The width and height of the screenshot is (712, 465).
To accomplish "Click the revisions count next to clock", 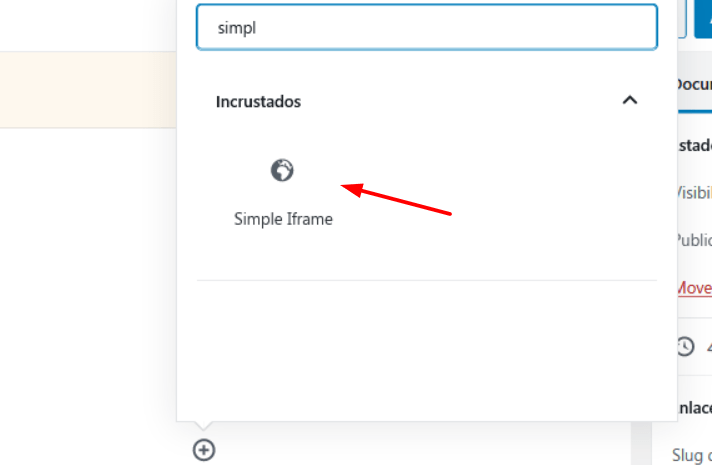I will tap(709, 347).
